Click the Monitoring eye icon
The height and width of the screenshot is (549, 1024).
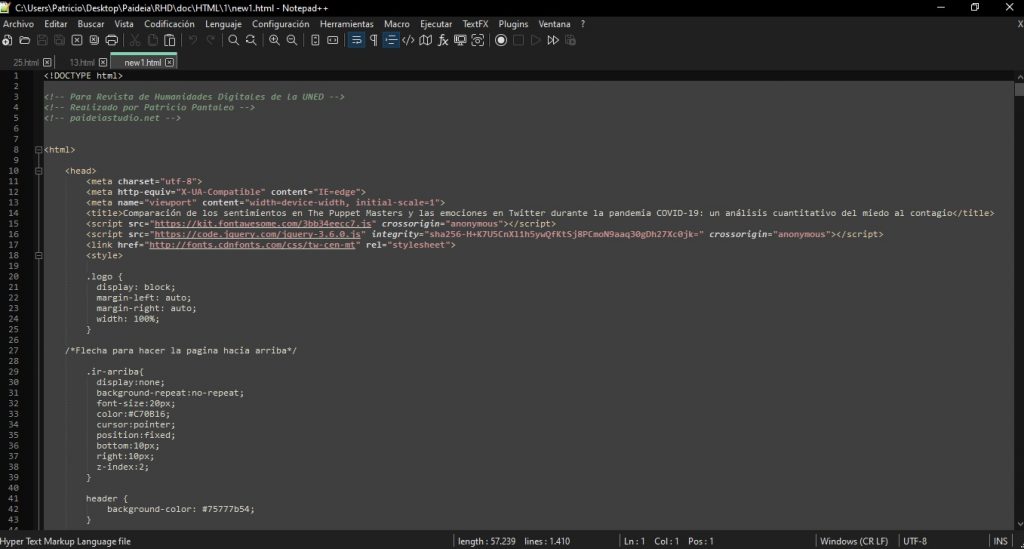coord(478,40)
